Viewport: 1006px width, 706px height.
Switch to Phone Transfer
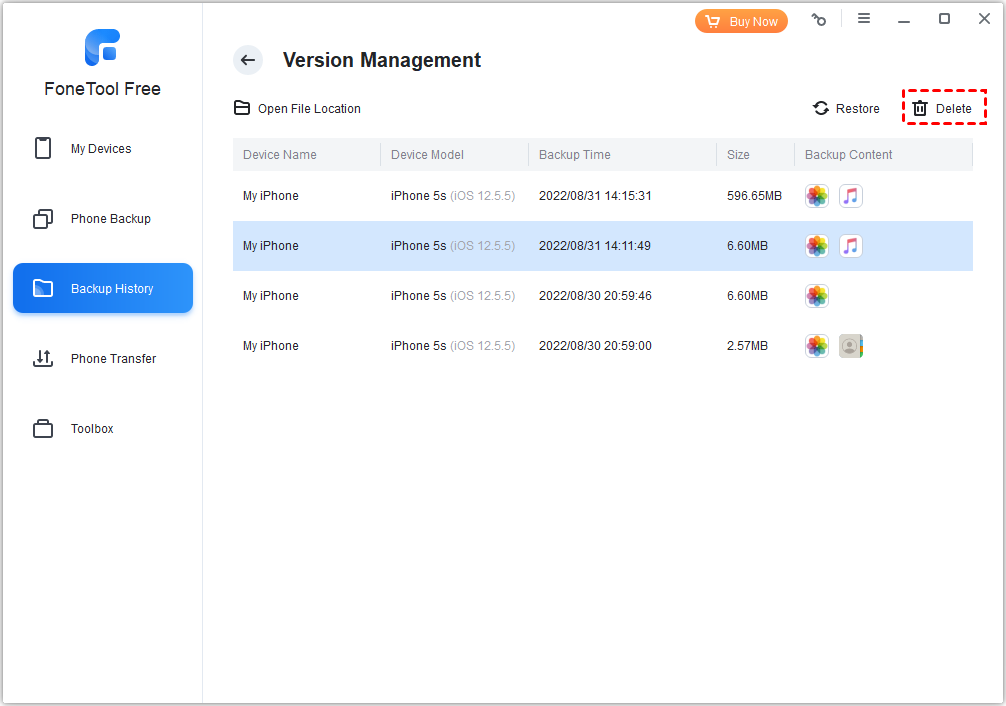(x=113, y=359)
